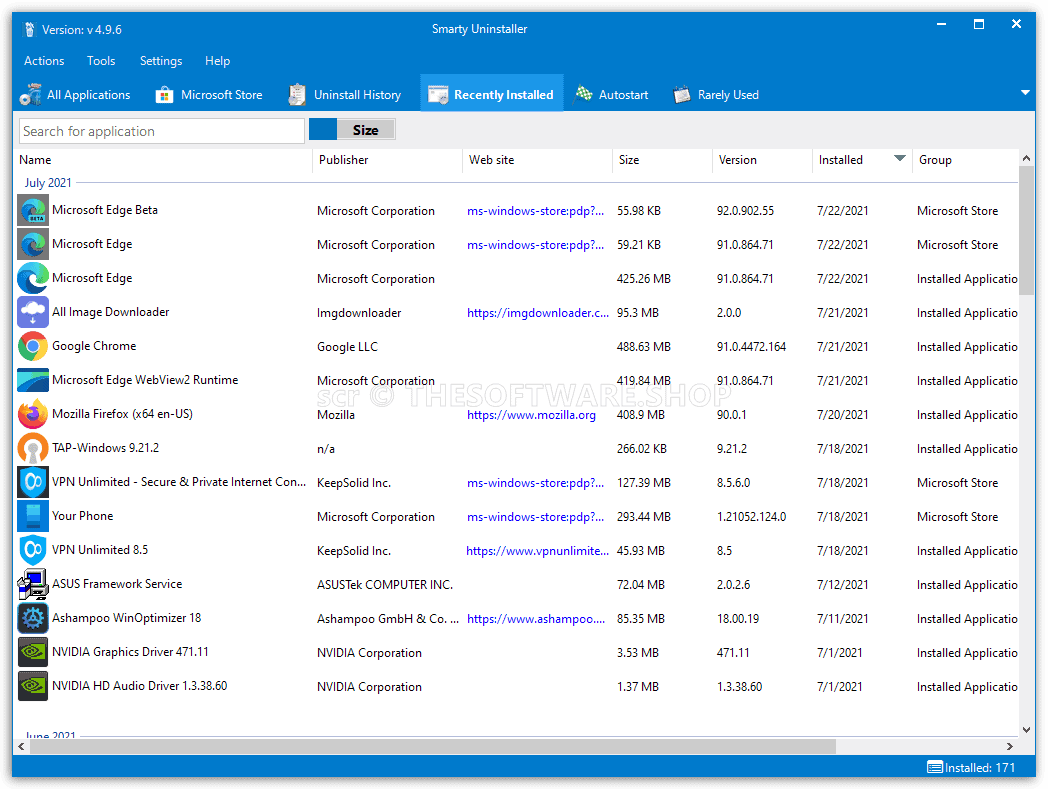
Task: Click the All Image Downloader cloud icon
Action: pos(33,312)
